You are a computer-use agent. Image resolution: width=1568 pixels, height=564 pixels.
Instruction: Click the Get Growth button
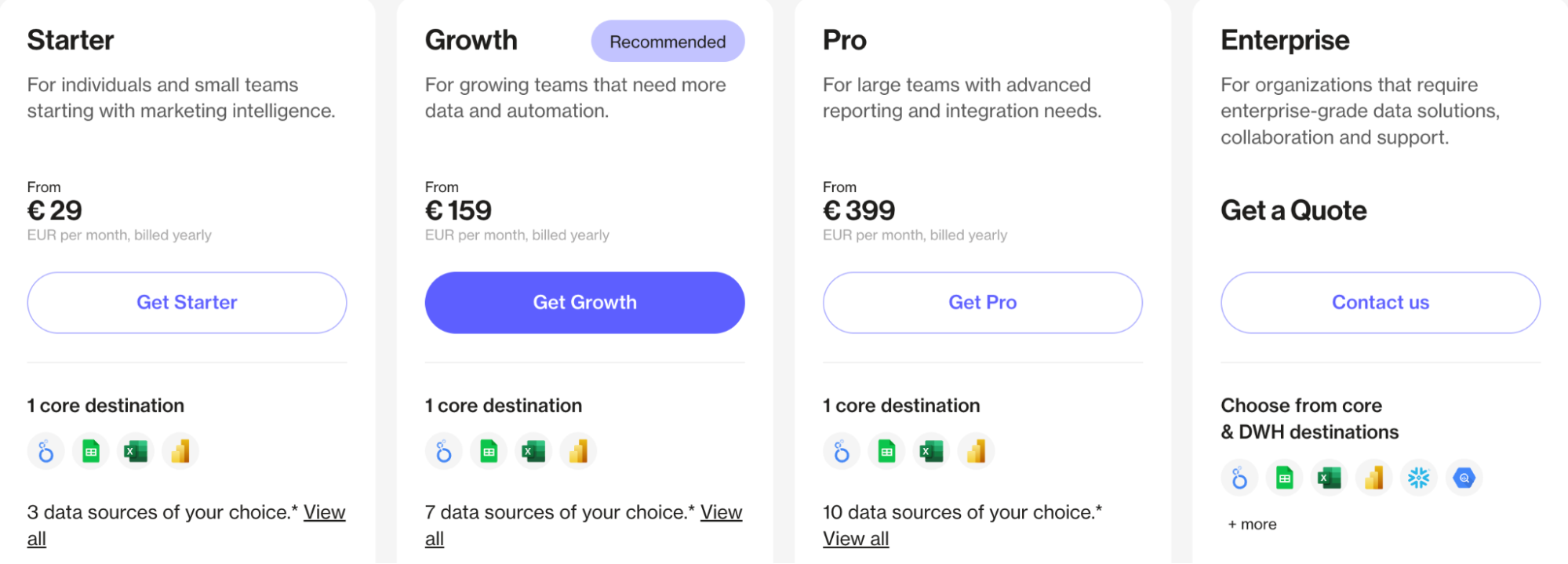coord(584,302)
